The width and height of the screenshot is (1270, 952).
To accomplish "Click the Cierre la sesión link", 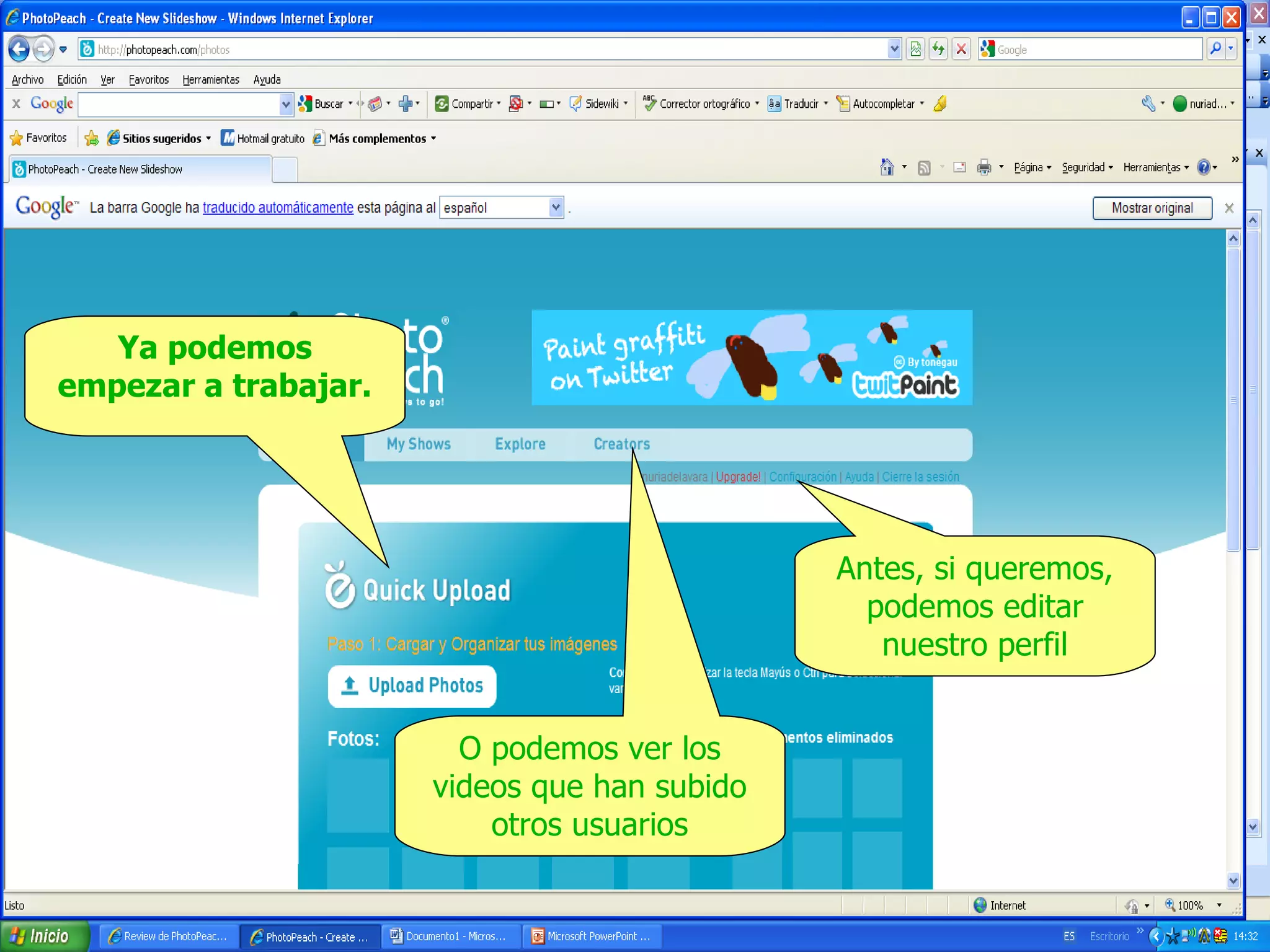I will [920, 477].
